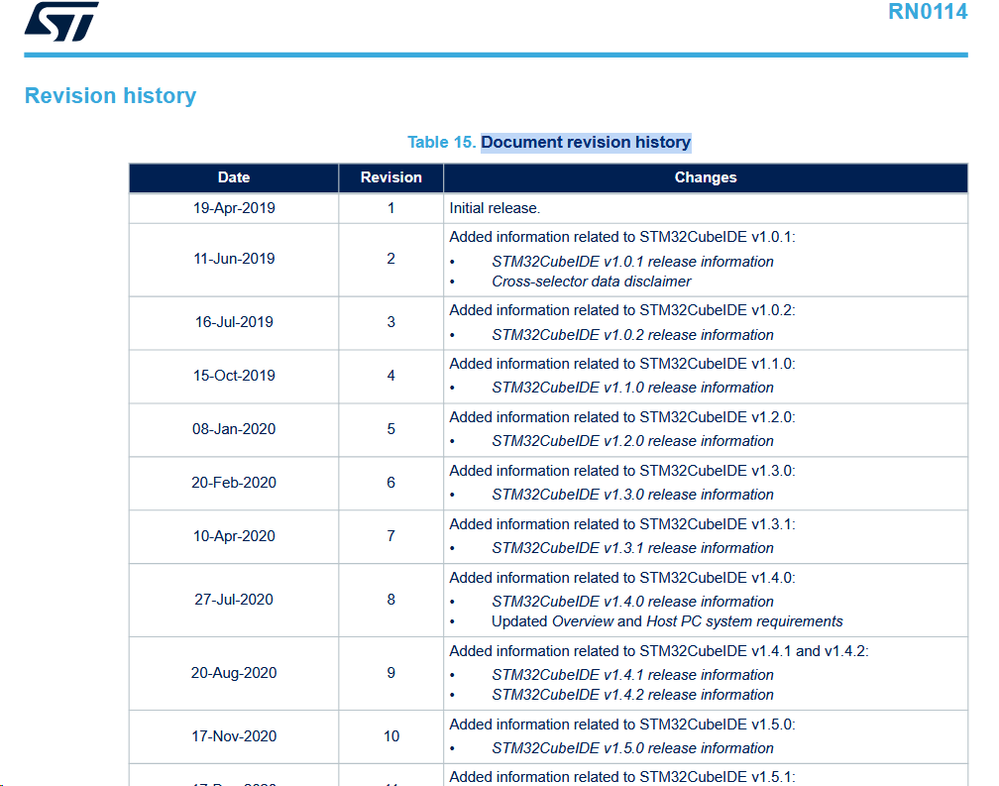Click the date 11-Jun-2019
Image resolution: width=999 pixels, height=786 pixels.
click(x=234, y=259)
